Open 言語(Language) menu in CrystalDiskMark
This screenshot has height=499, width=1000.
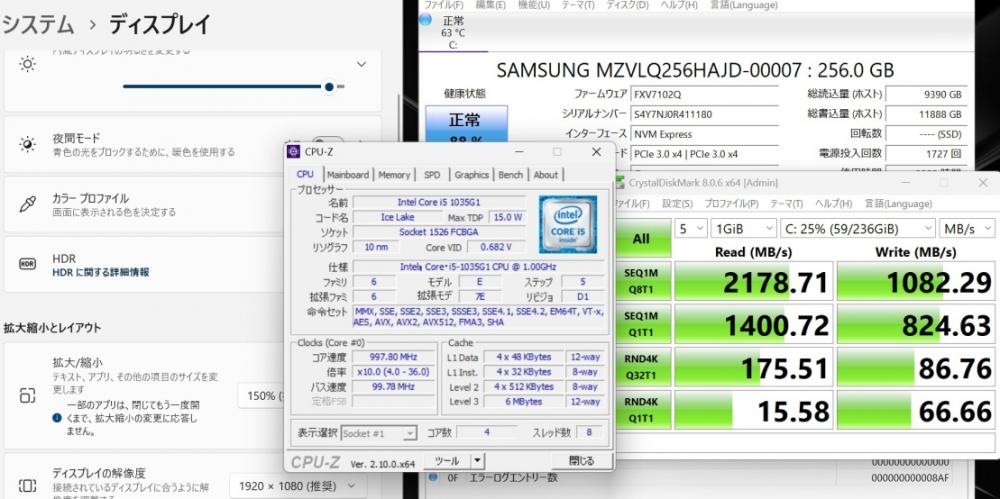click(898, 204)
